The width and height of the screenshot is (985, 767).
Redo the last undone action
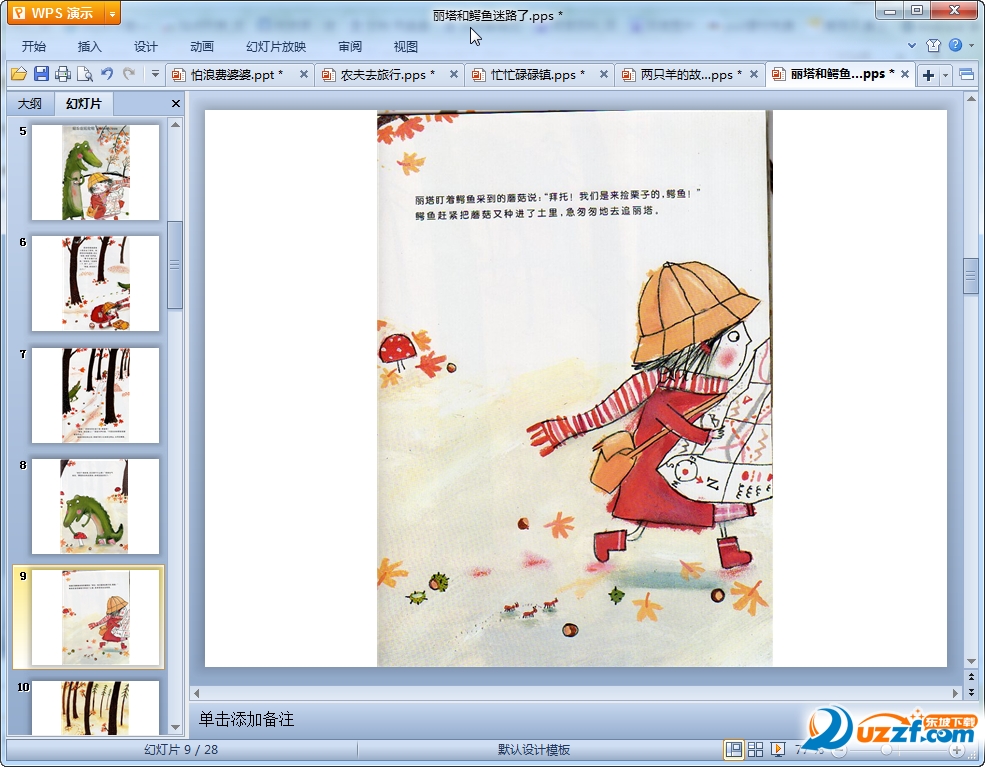[129, 74]
